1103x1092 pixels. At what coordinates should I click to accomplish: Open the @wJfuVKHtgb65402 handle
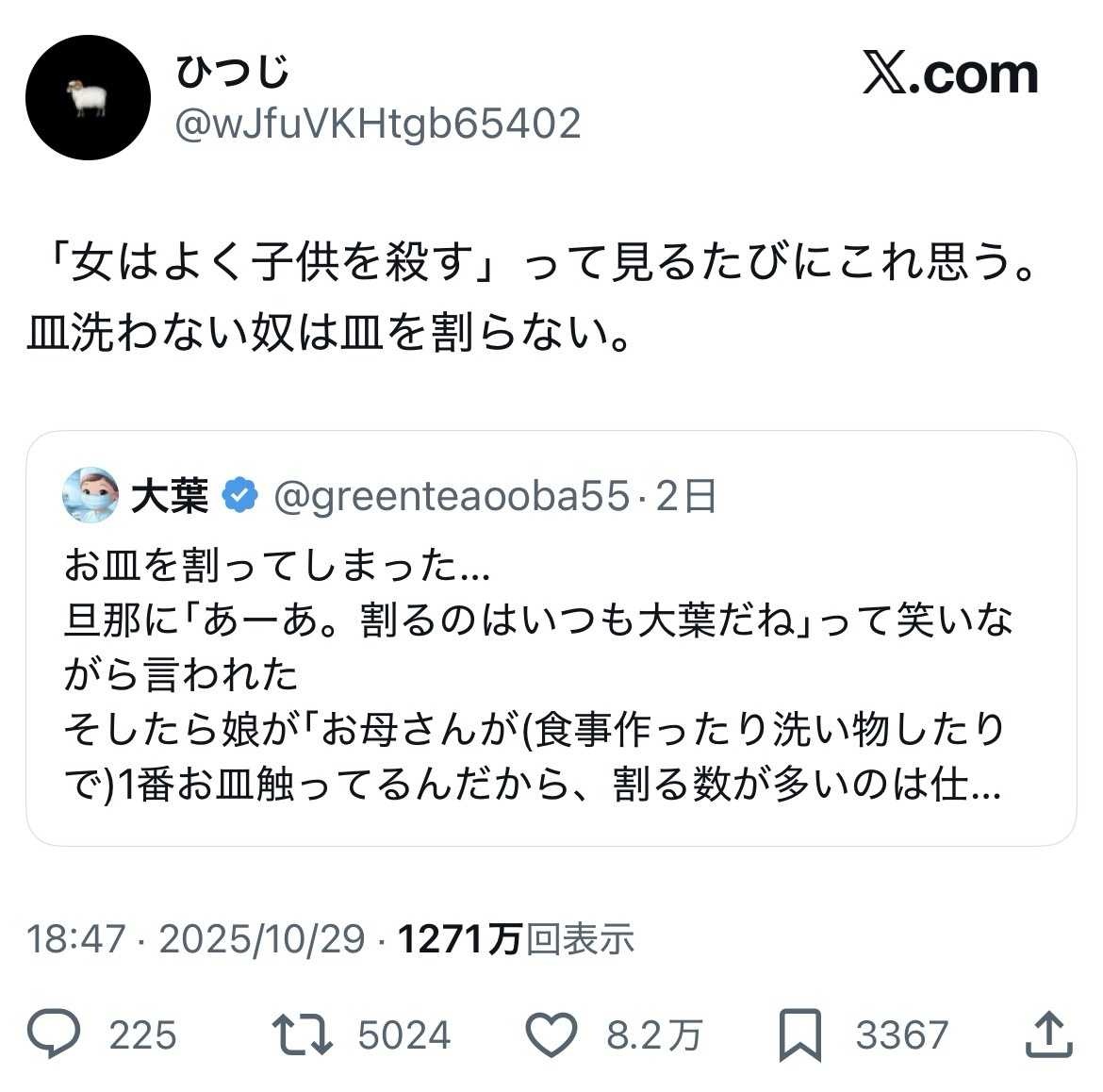pos(378,124)
